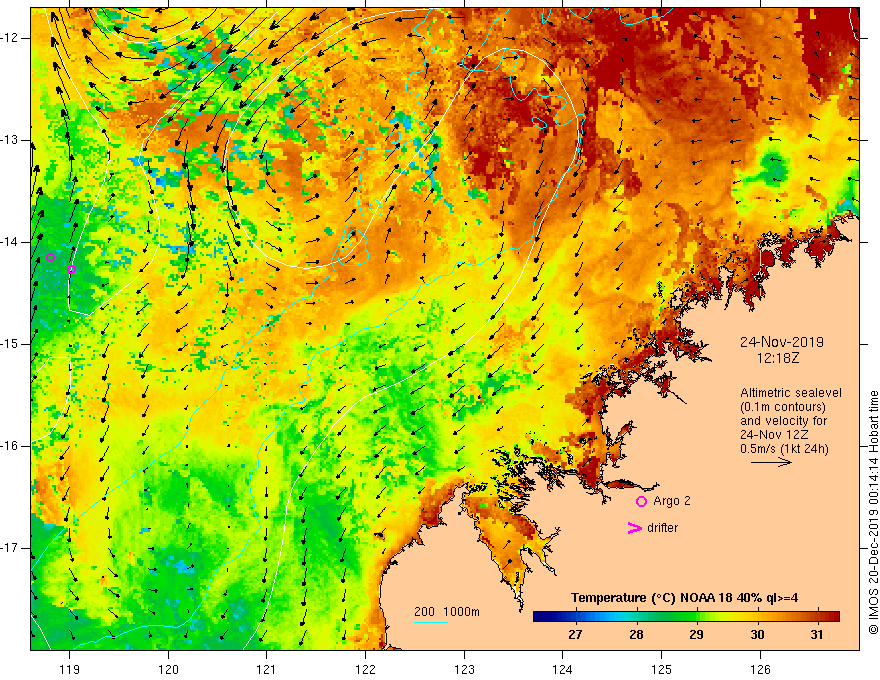Image resolution: width=880 pixels, height=680 pixels.
Task: Click the longitude axis label 125
Action: [661, 669]
